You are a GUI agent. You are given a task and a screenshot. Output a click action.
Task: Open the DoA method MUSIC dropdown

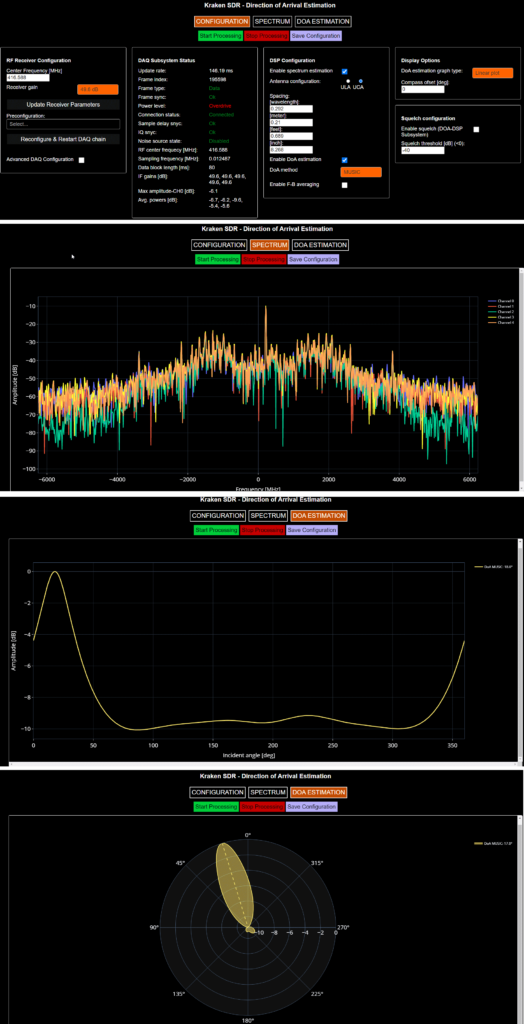(361, 172)
